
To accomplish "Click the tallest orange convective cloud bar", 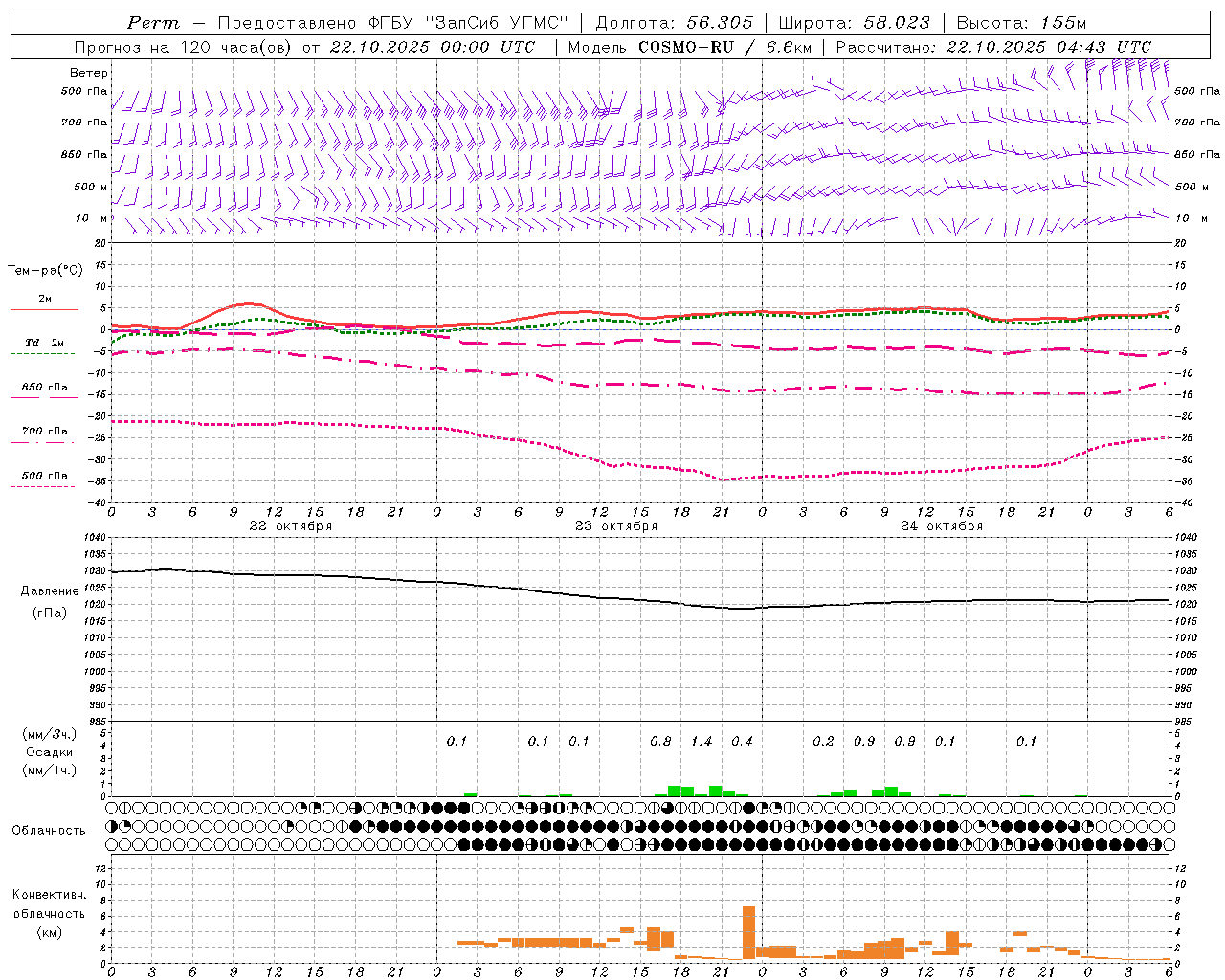I will [x=748, y=932].
